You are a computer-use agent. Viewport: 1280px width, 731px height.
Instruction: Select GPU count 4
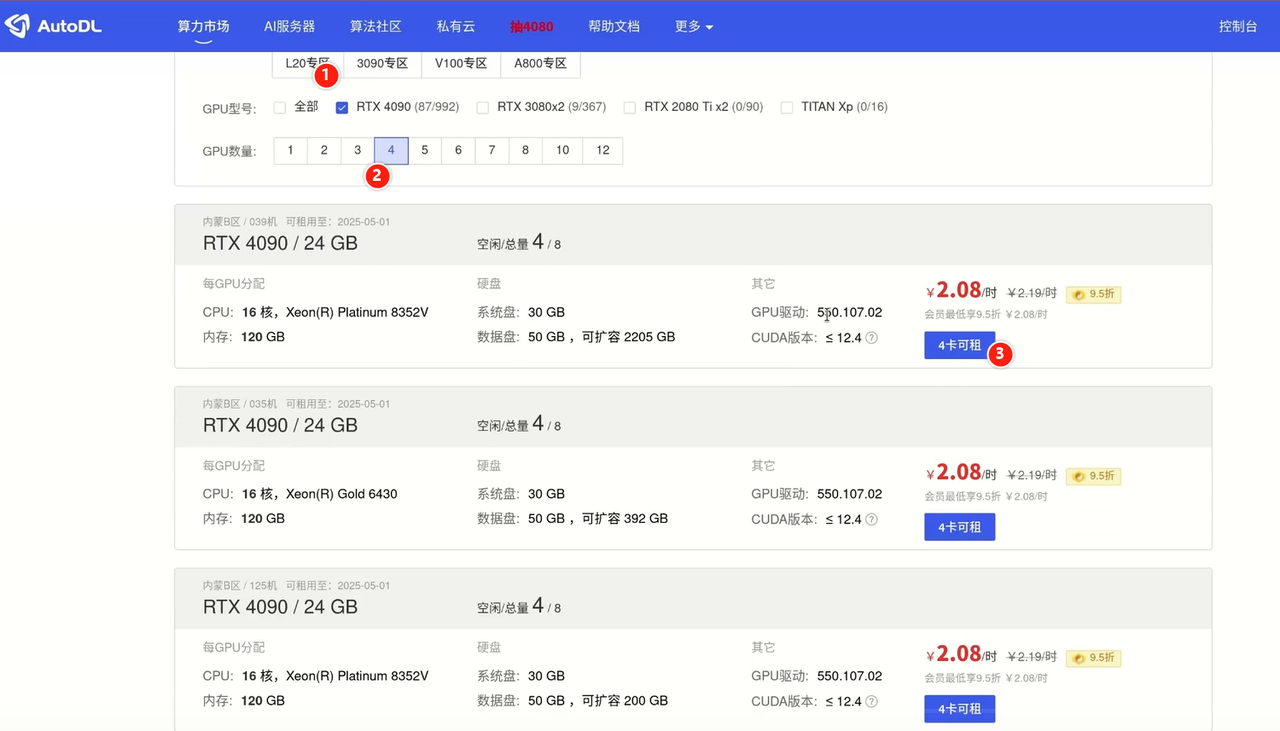pyautogui.click(x=391, y=151)
